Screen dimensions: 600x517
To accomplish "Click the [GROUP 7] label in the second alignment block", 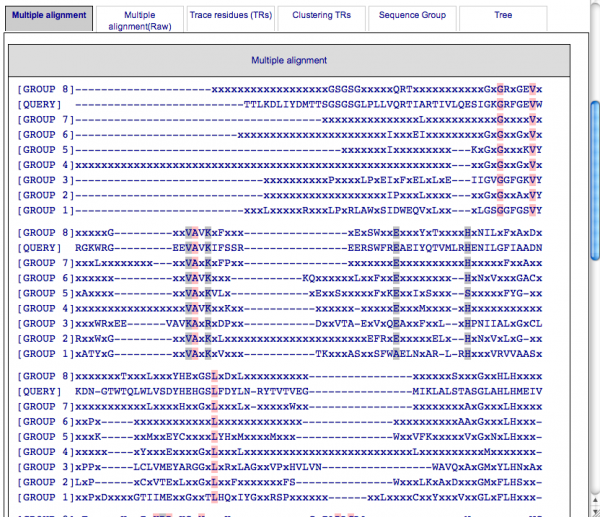I will point(38,262).
